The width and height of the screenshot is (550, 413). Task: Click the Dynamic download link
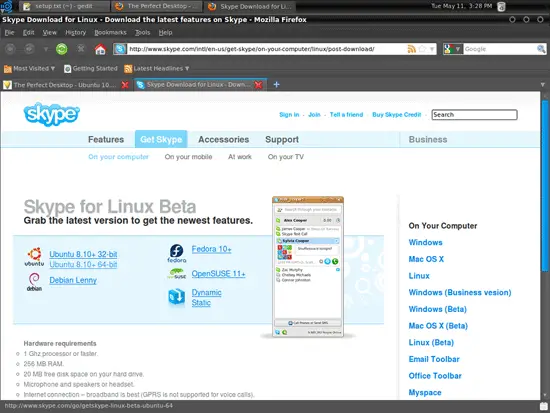tap(206, 292)
